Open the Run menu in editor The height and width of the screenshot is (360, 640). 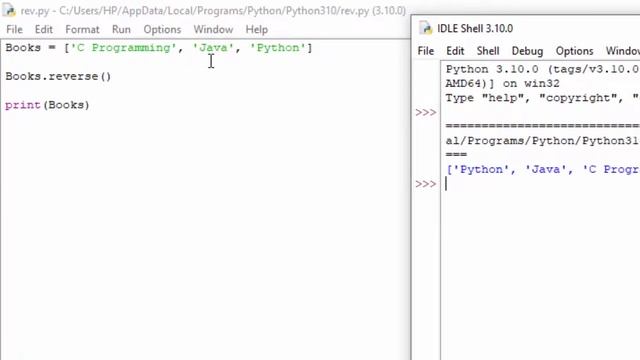121,29
